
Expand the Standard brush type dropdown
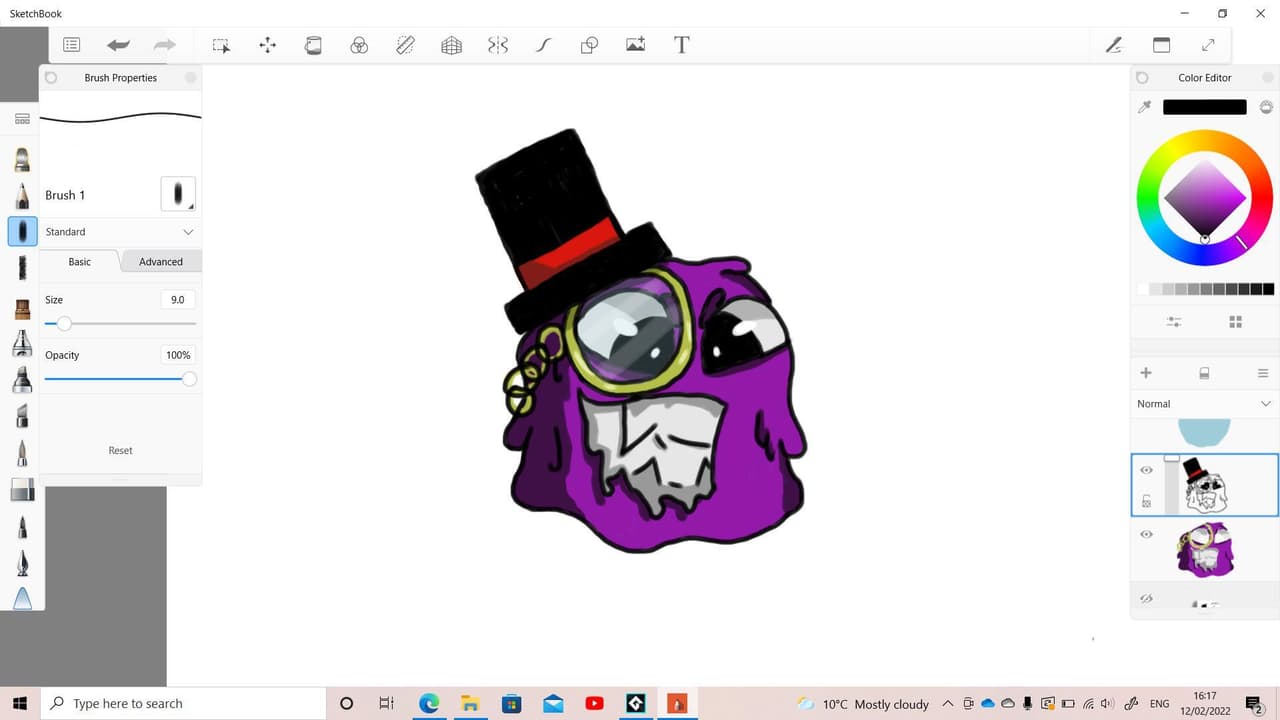(120, 232)
